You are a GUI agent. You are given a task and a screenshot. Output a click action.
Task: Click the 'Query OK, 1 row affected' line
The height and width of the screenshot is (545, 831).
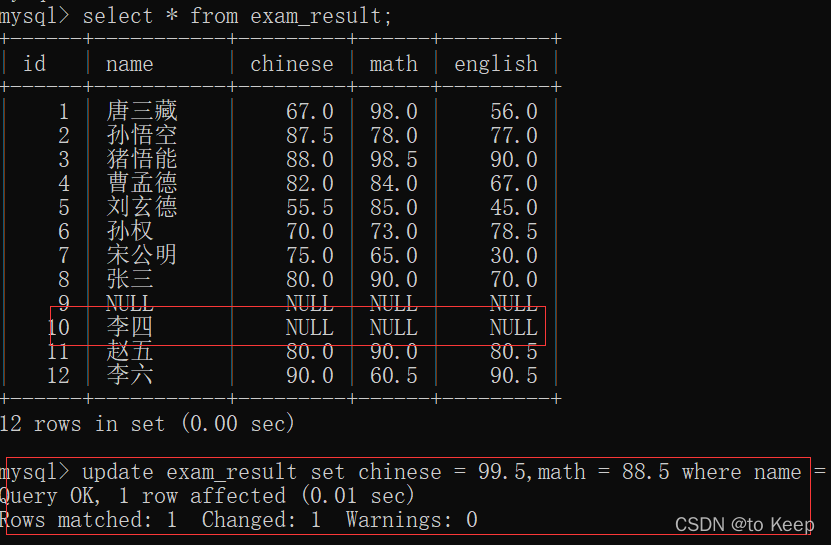pyautogui.click(x=207, y=495)
